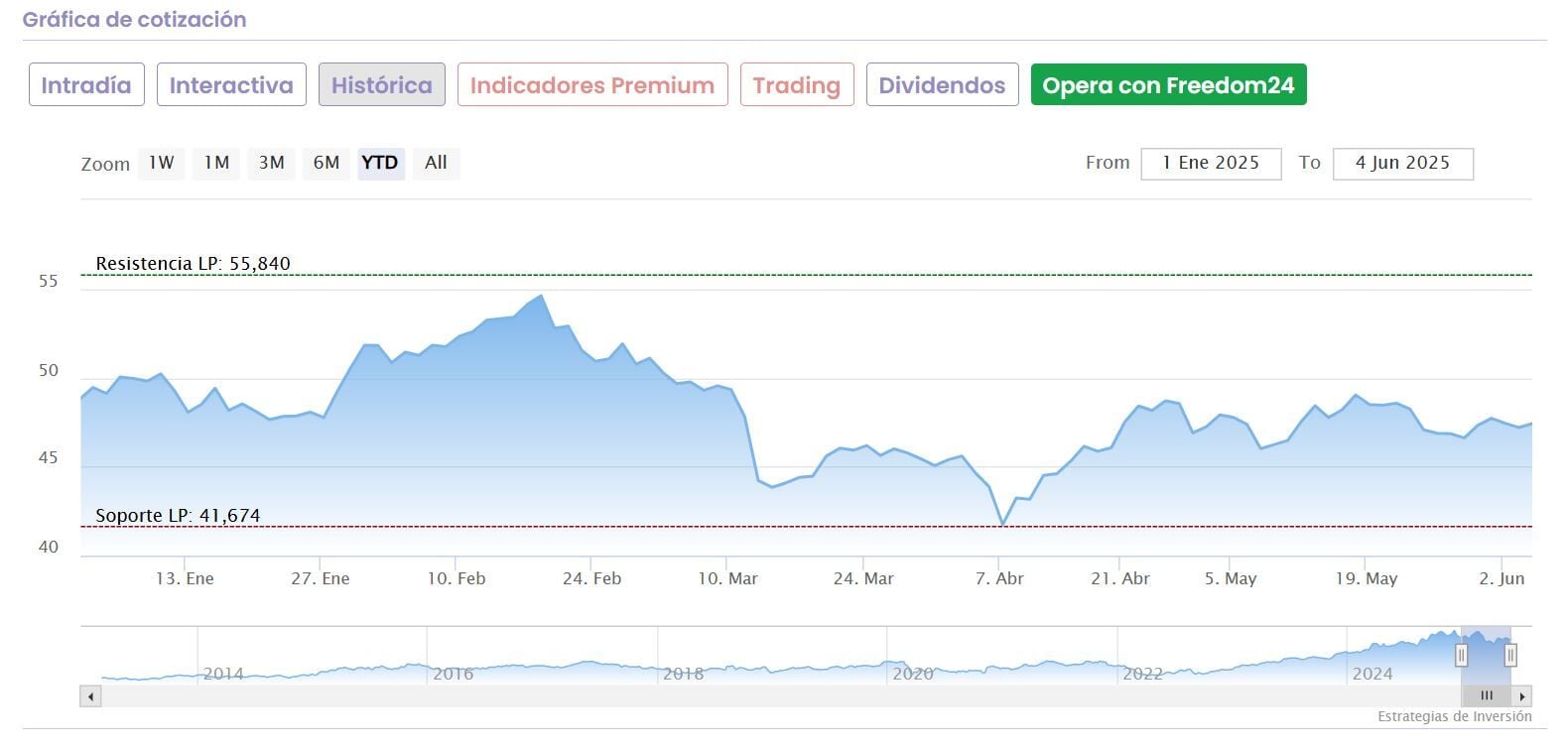Image resolution: width=1568 pixels, height=749 pixels.
Task: Click the Opera con Freedom24 button
Action: (x=1168, y=85)
